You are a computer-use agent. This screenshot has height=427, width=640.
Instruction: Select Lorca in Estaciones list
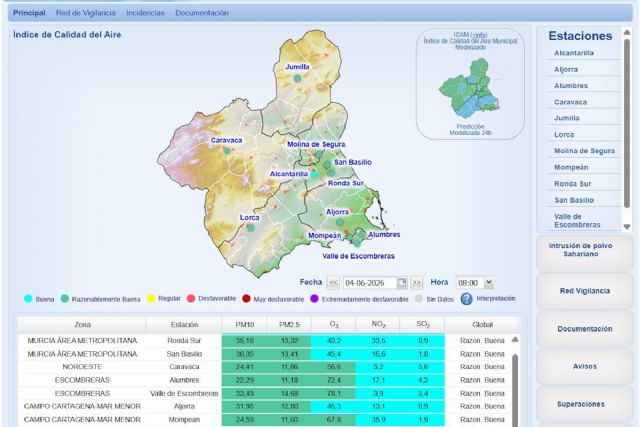[x=564, y=134]
